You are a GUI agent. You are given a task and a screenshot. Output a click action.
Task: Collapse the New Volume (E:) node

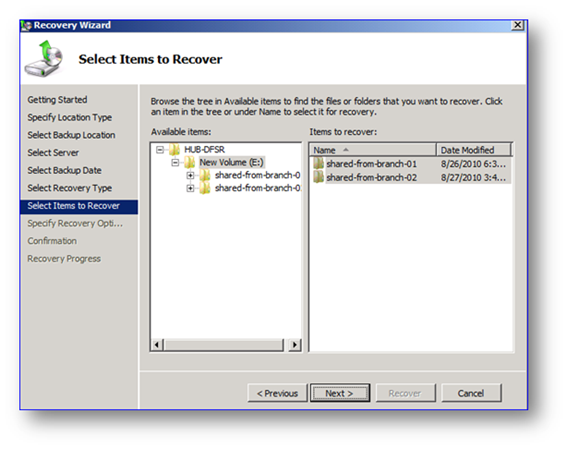[x=175, y=162]
